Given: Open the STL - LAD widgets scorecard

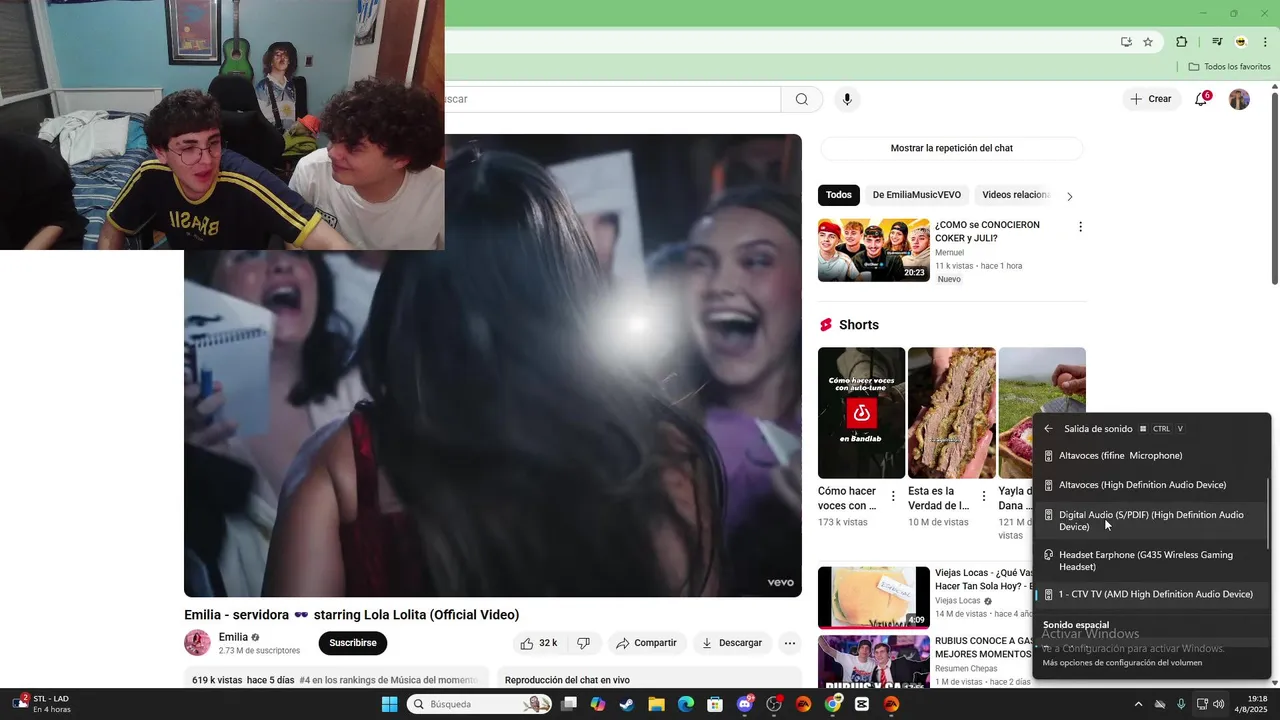Looking at the screenshot, I should (42, 704).
